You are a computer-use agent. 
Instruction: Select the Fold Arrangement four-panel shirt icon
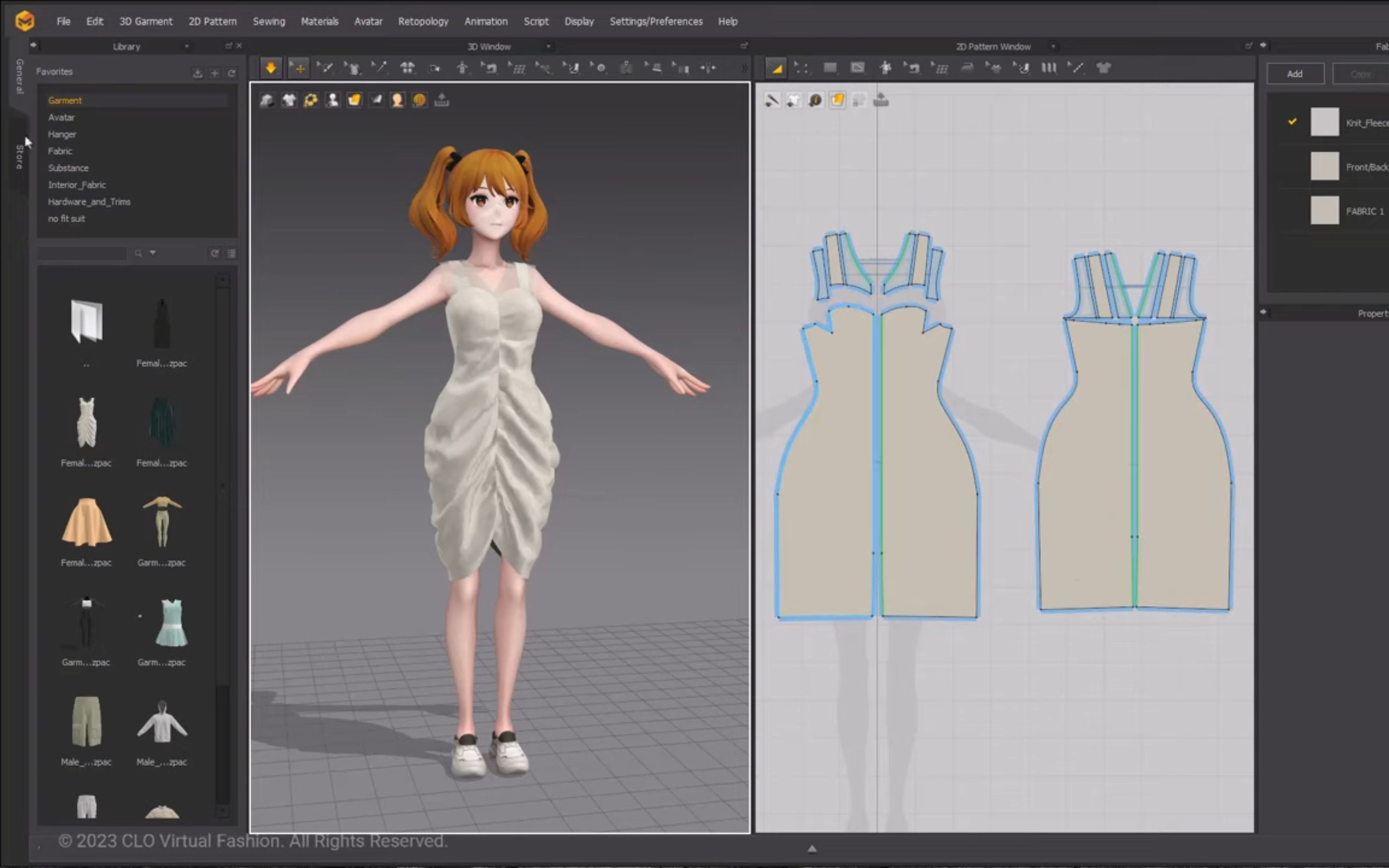407,68
